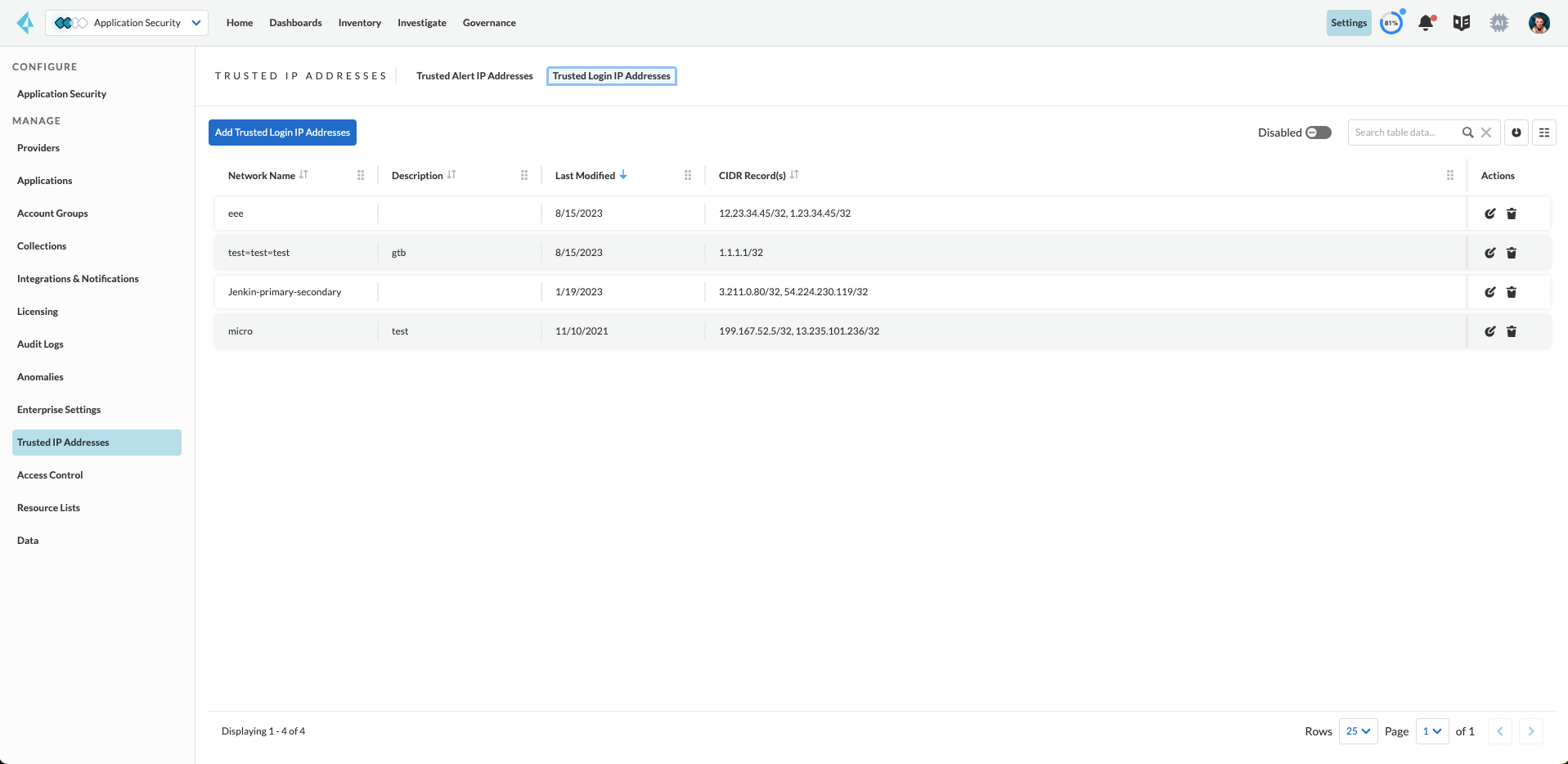Open the Investigate menu
This screenshot has width=1568, height=764.
422,23
